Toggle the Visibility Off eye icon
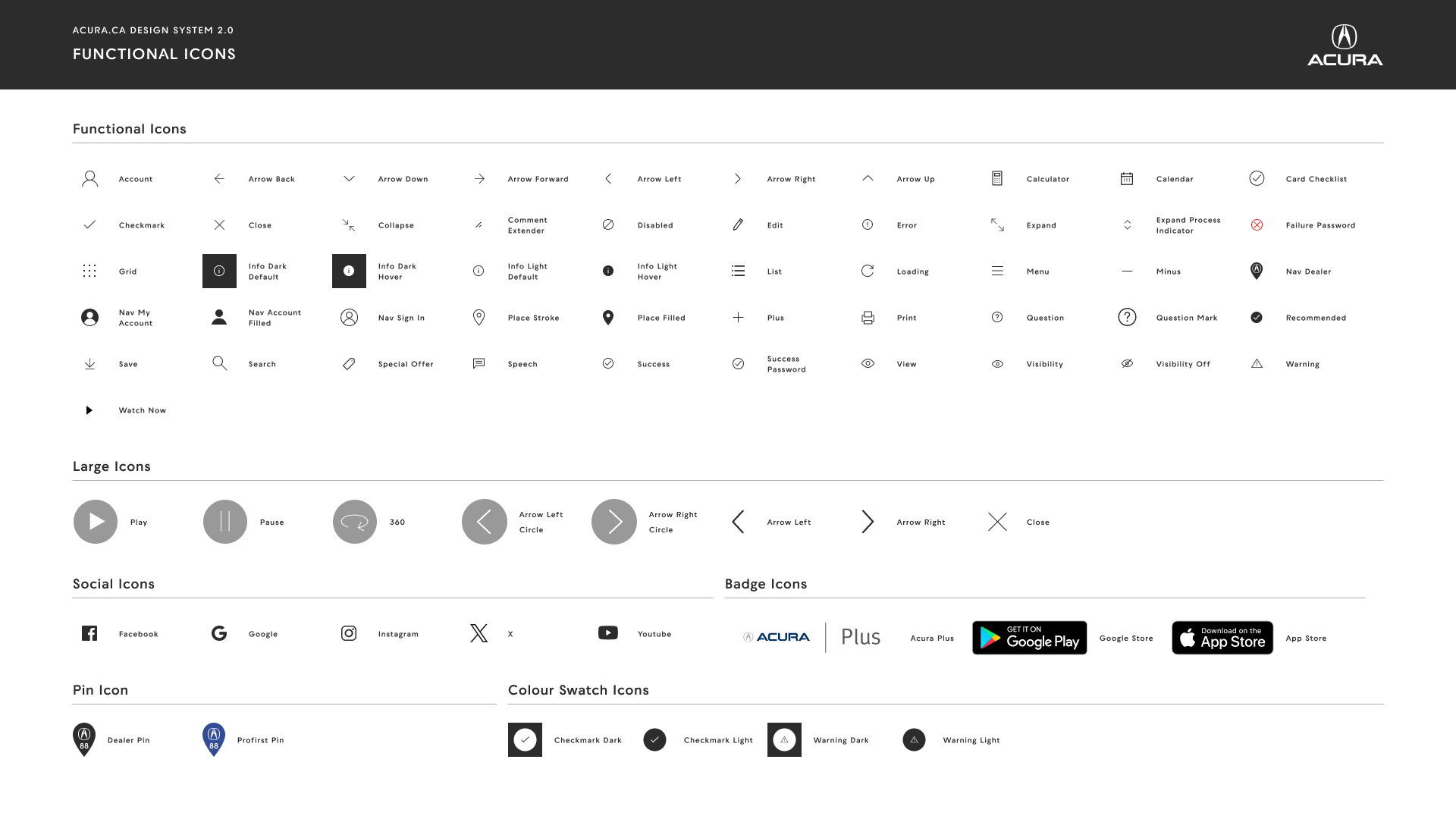Screen dimensions: 1456x819 1127,363
